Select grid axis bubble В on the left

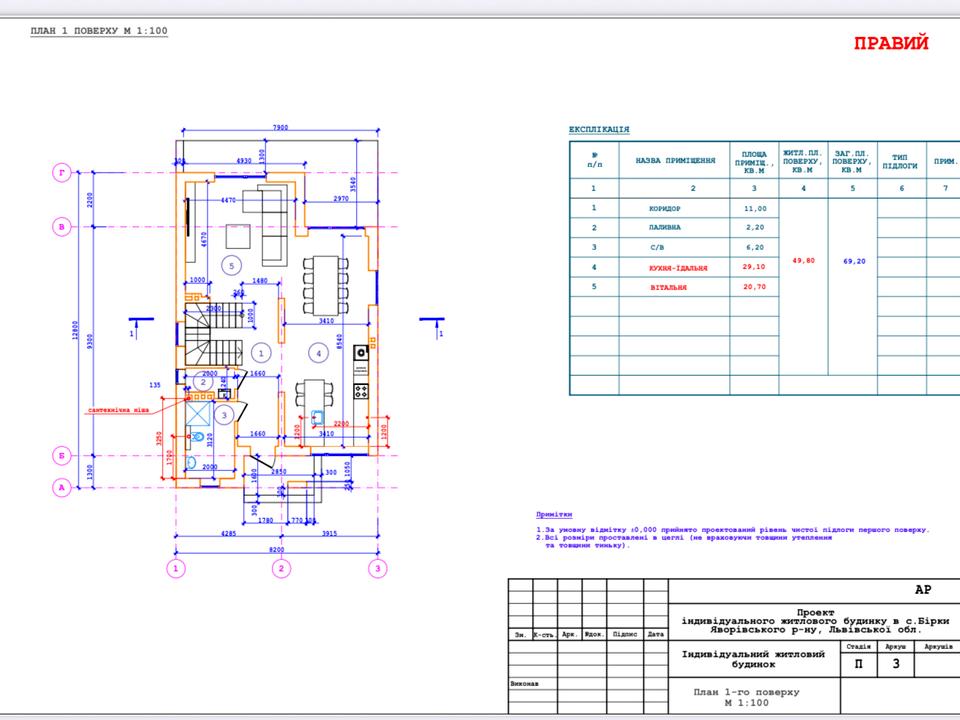[62, 227]
